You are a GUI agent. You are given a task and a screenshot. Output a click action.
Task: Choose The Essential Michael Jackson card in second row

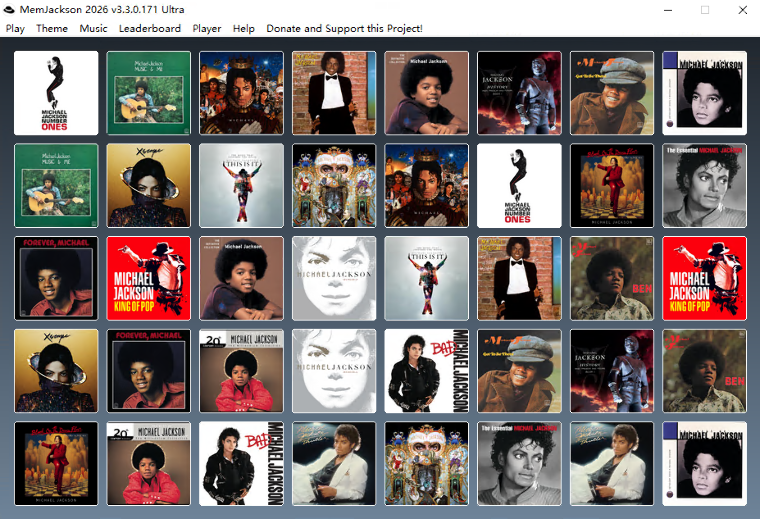pos(705,186)
